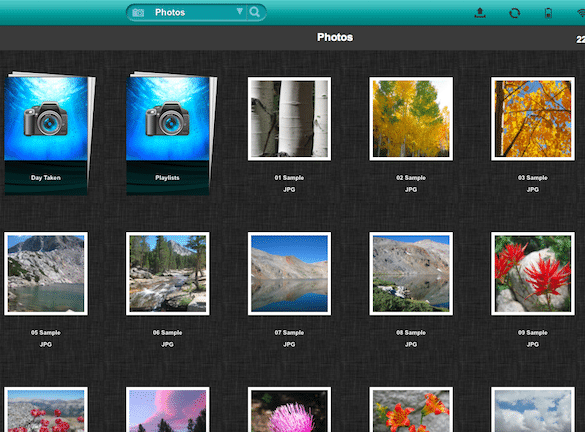Click the '07 Sample' file name label

(x=289, y=332)
